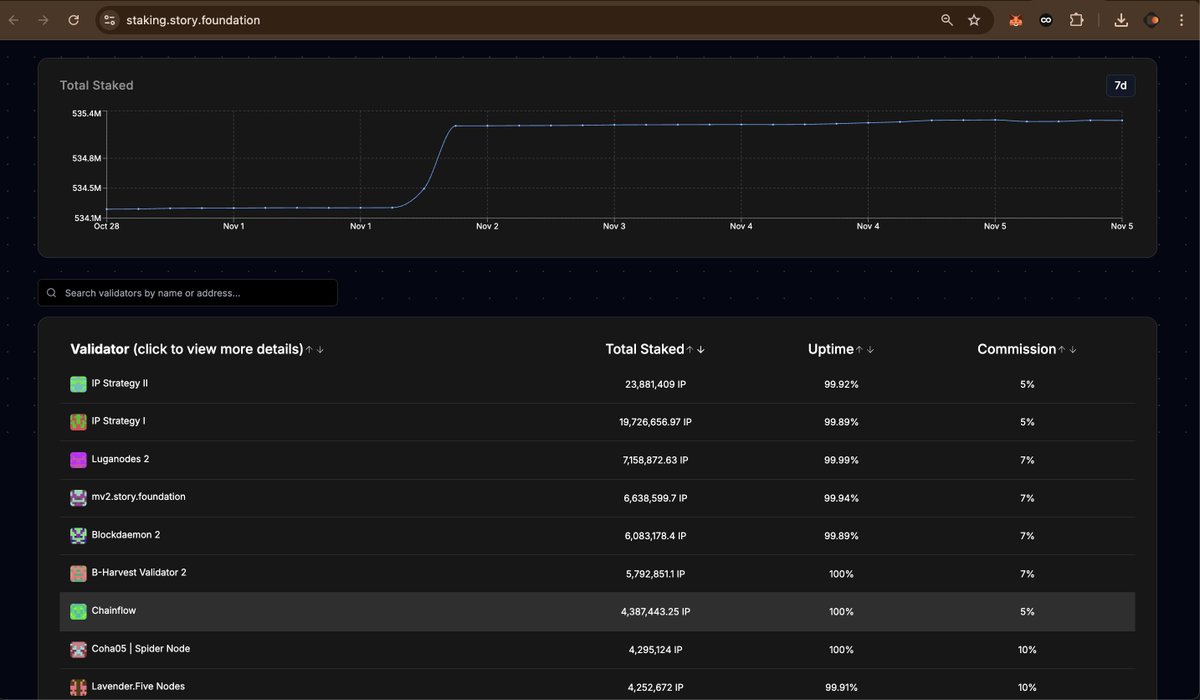Screen dimensions: 1200x700
Task: Open the Coha05 | Spider Node validator
Action: pyautogui.click(x=140, y=648)
